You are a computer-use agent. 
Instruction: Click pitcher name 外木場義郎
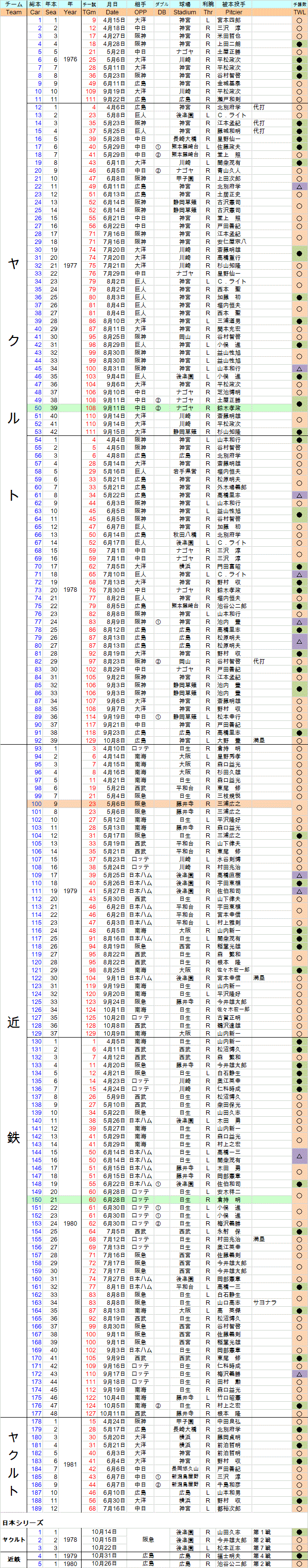(x=231, y=487)
